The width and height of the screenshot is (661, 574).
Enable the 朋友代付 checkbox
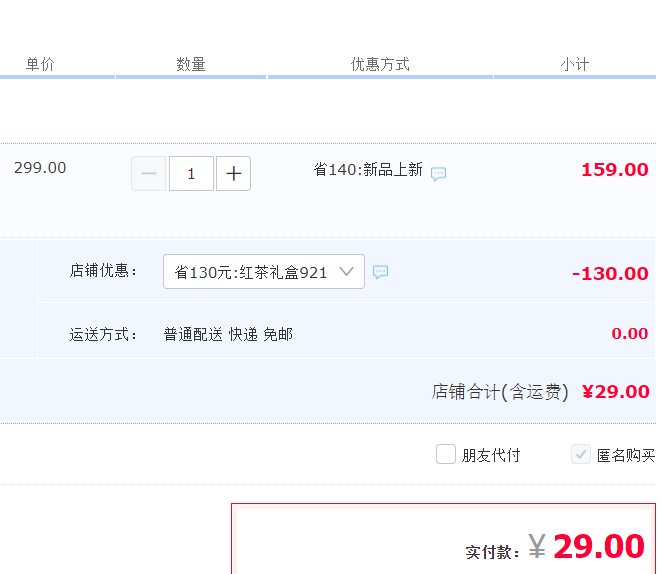click(x=446, y=454)
